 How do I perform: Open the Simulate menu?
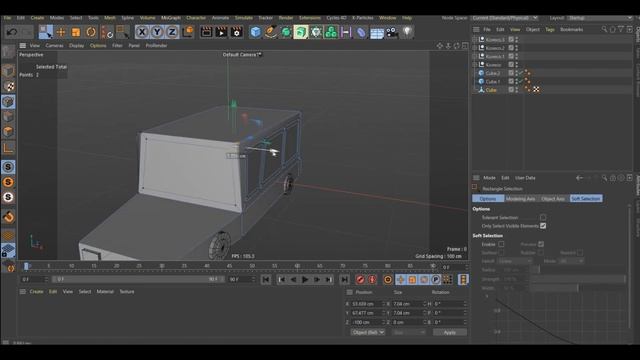tap(244, 18)
